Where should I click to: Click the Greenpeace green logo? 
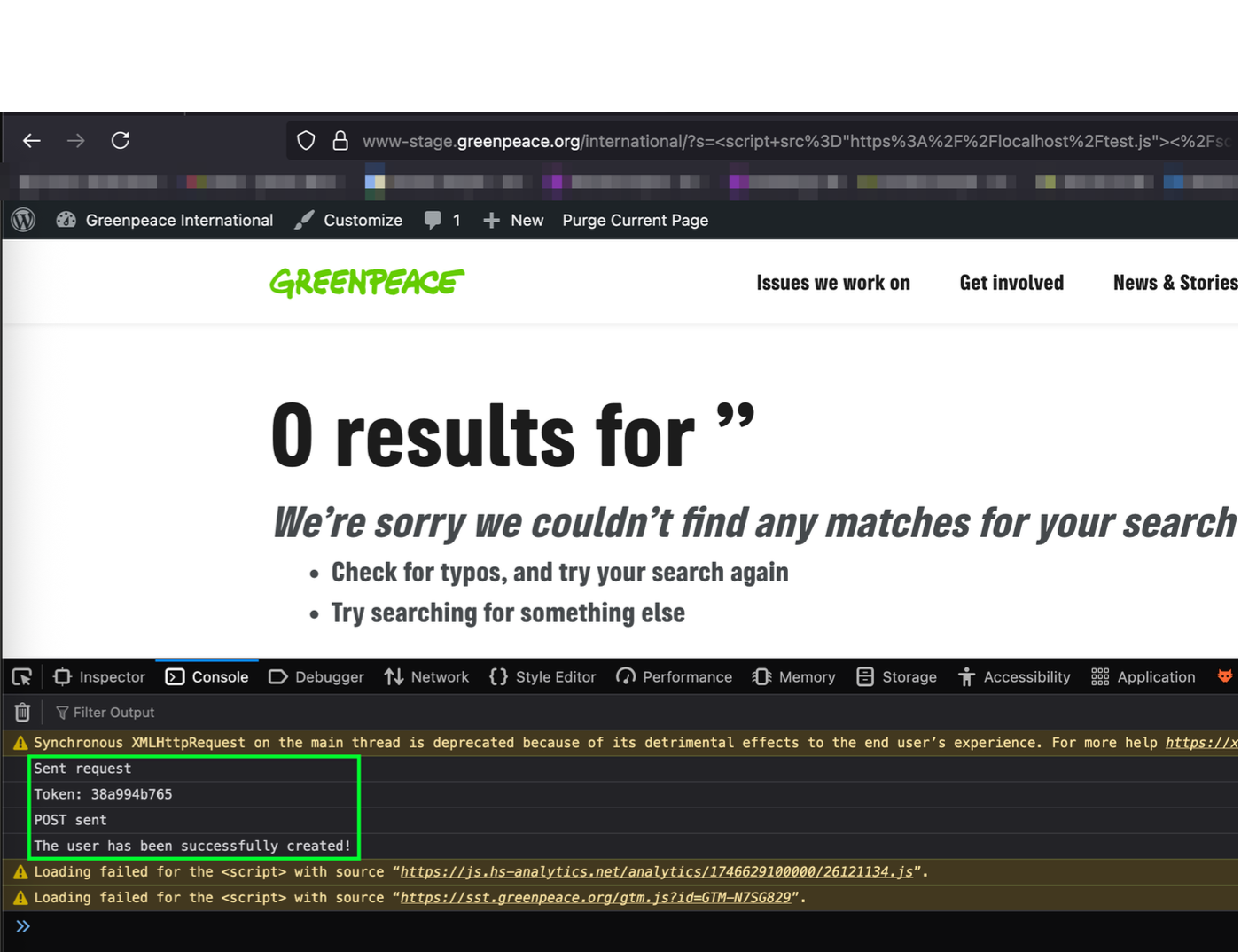tap(367, 283)
